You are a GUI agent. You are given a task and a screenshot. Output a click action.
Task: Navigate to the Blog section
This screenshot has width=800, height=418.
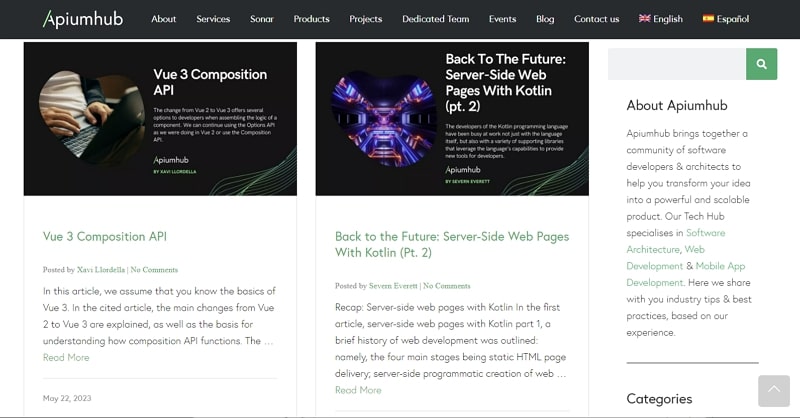(545, 19)
